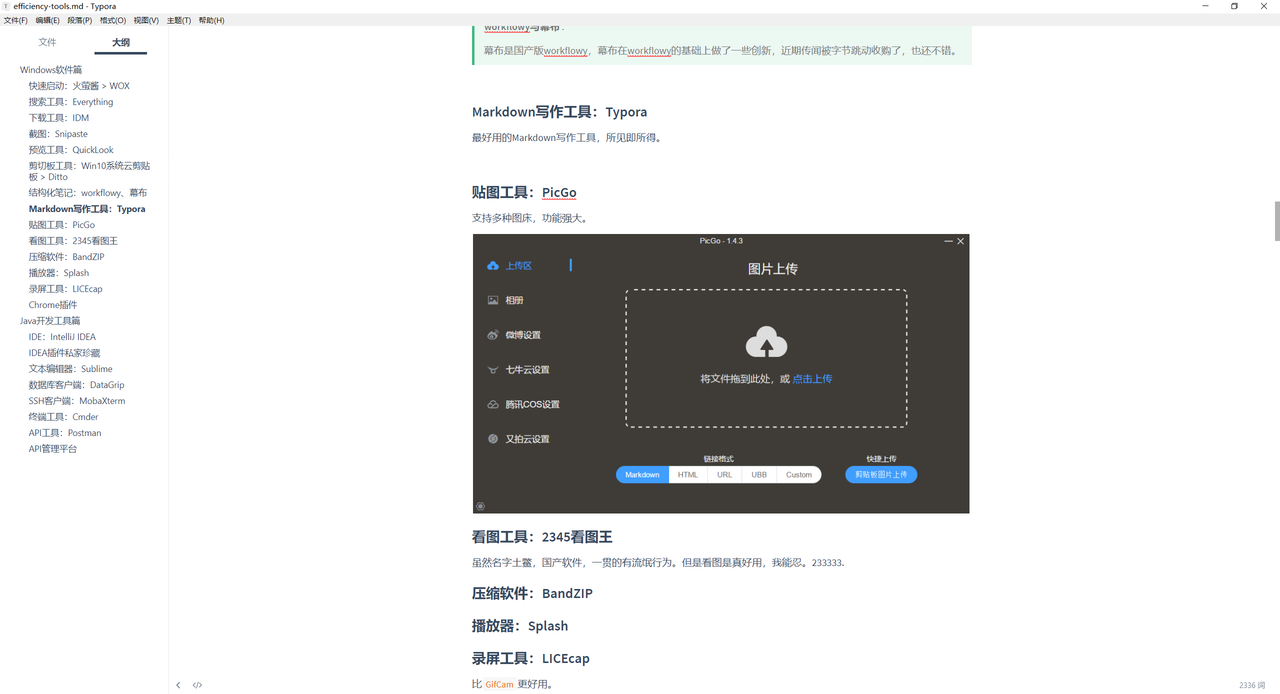1280x694 pixels.
Task: Click the first workflowy link in blockquote
Action: (566, 51)
